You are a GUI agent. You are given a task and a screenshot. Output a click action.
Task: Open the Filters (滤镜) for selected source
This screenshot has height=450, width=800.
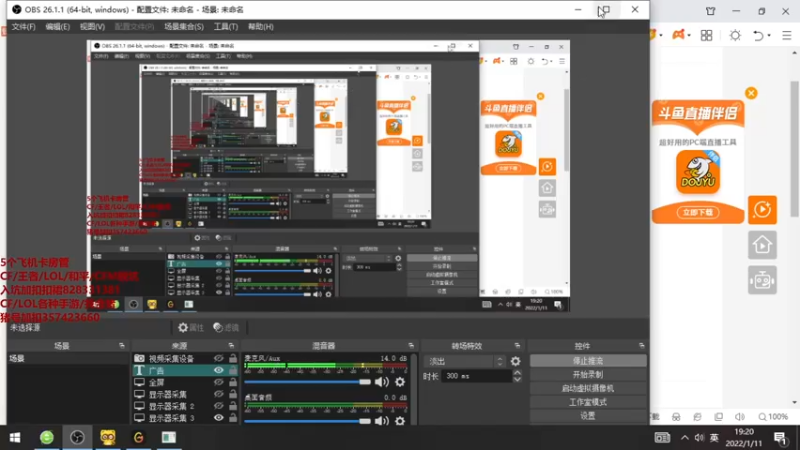tap(226, 328)
